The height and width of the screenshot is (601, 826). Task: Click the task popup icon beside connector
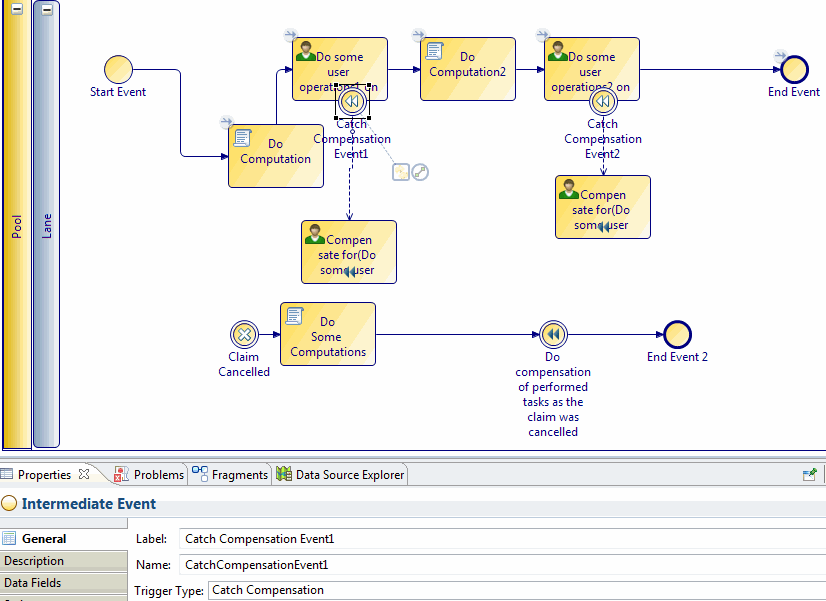pos(401,172)
